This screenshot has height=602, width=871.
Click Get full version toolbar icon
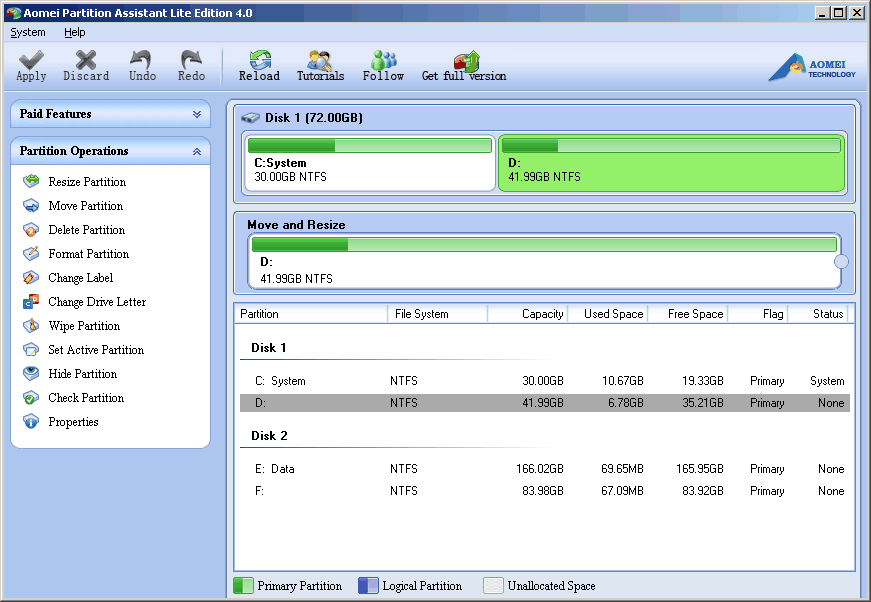[x=467, y=61]
